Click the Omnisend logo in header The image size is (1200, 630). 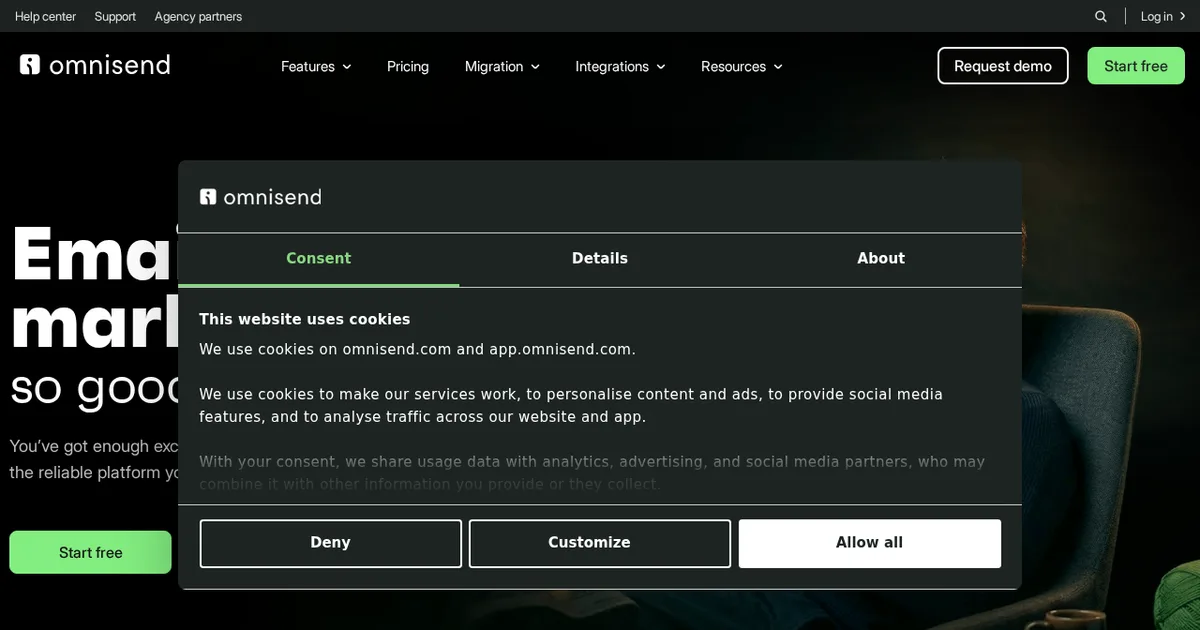[95, 65]
